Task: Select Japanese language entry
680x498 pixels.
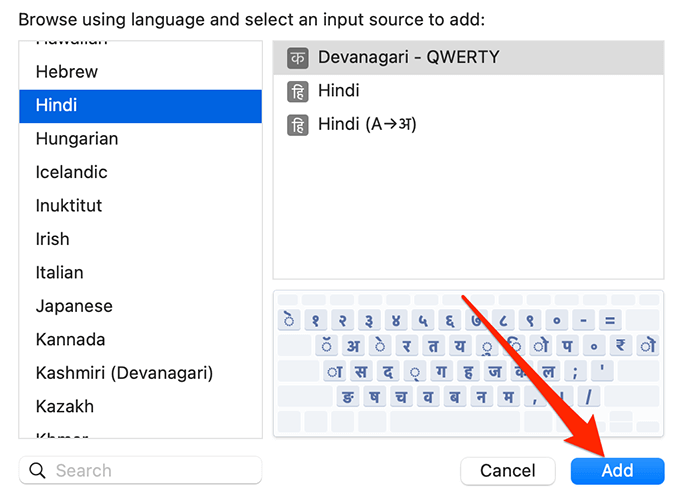Action: pos(74,306)
